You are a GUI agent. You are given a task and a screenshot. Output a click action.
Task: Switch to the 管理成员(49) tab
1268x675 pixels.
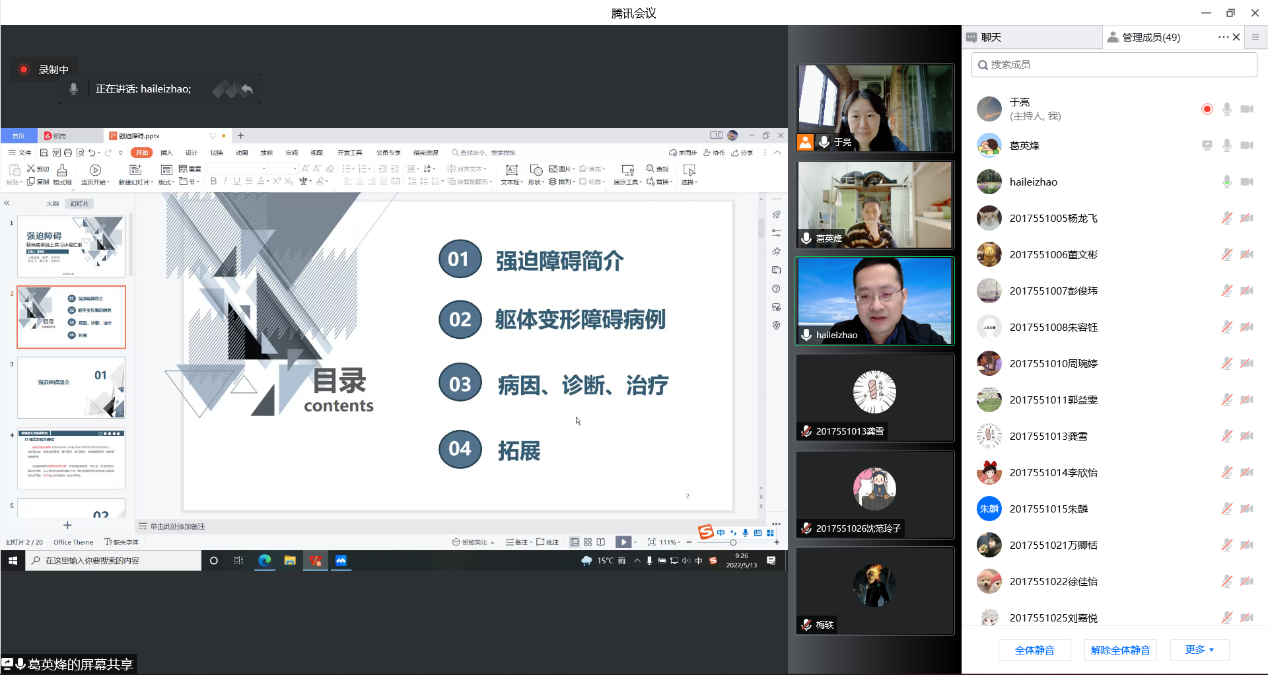click(x=1150, y=37)
